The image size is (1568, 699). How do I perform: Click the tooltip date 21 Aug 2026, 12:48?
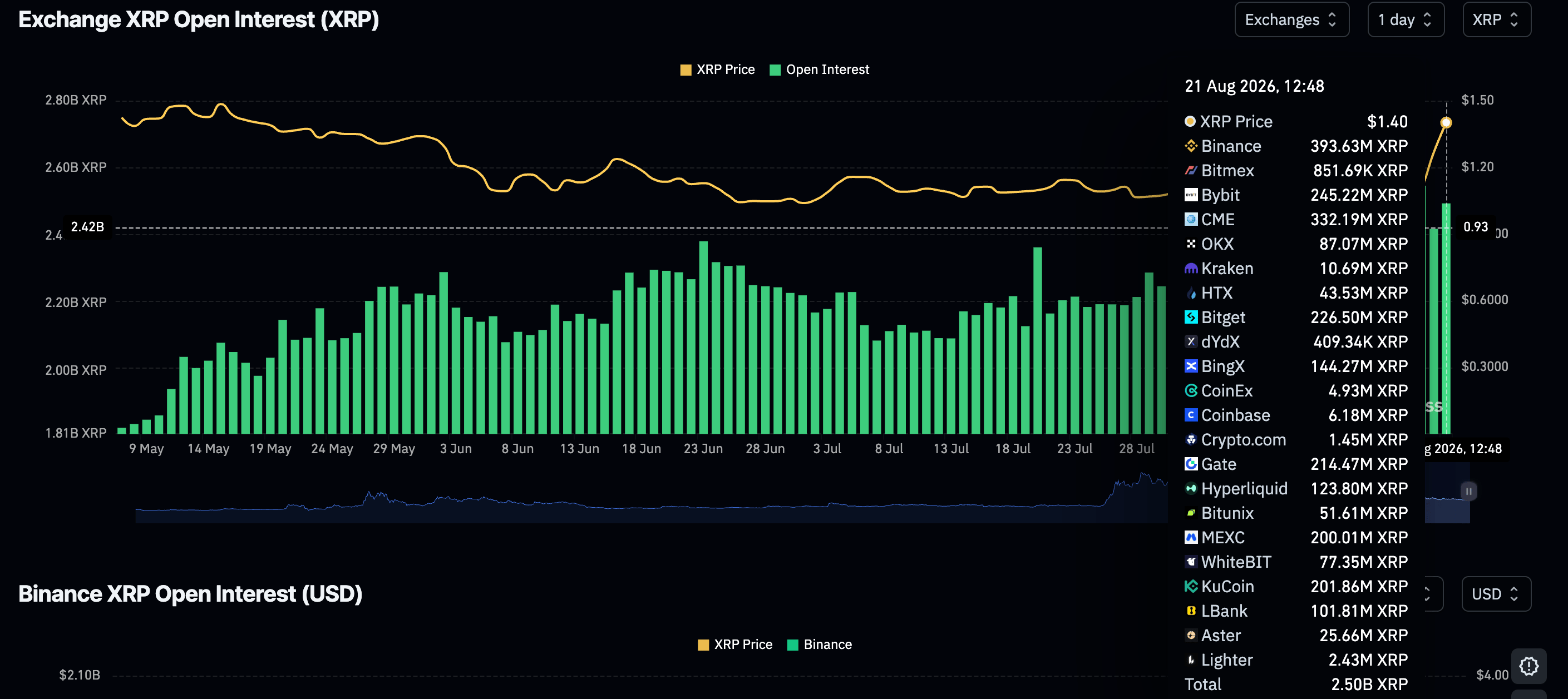click(1254, 86)
